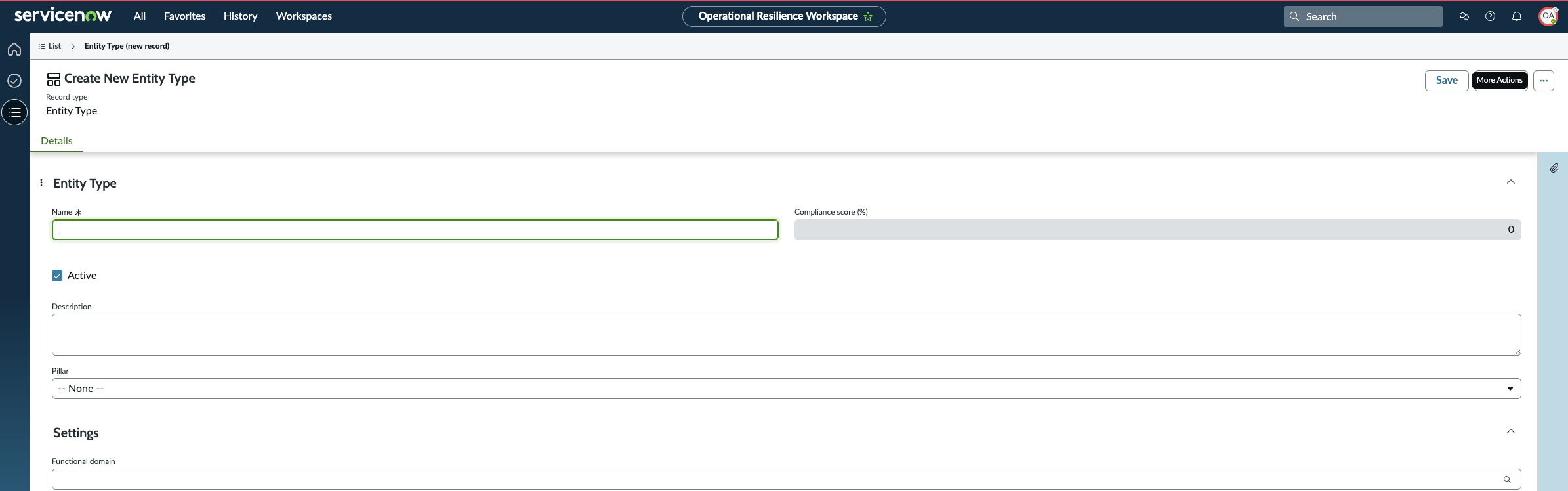Toggle the Active checkbox
Screen dimensions: 1568x491
point(57,276)
